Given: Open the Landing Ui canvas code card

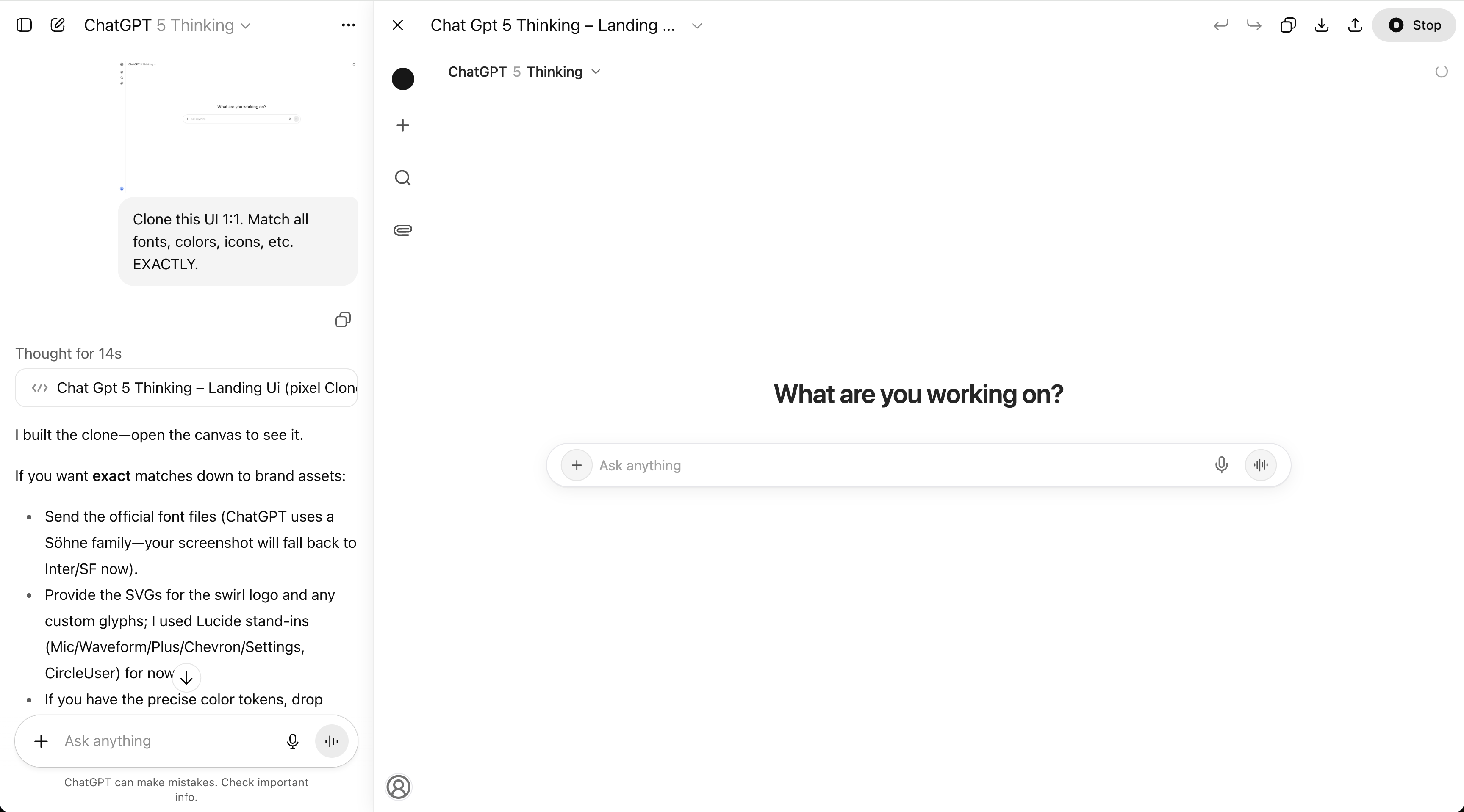Looking at the screenshot, I should point(186,388).
